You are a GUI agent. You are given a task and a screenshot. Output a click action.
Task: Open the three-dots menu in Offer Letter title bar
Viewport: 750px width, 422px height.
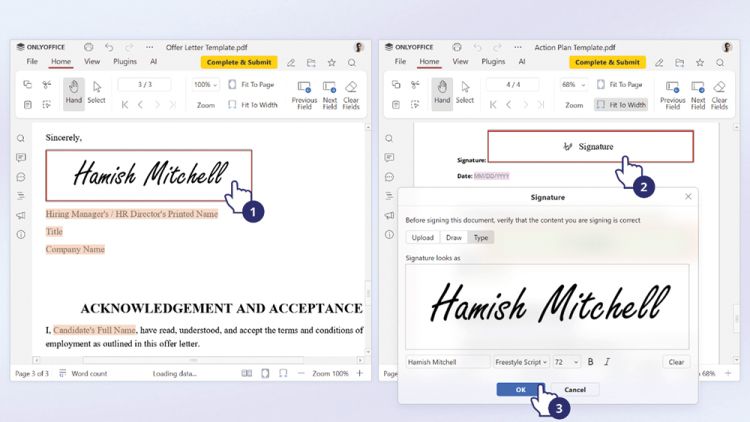tap(150, 47)
